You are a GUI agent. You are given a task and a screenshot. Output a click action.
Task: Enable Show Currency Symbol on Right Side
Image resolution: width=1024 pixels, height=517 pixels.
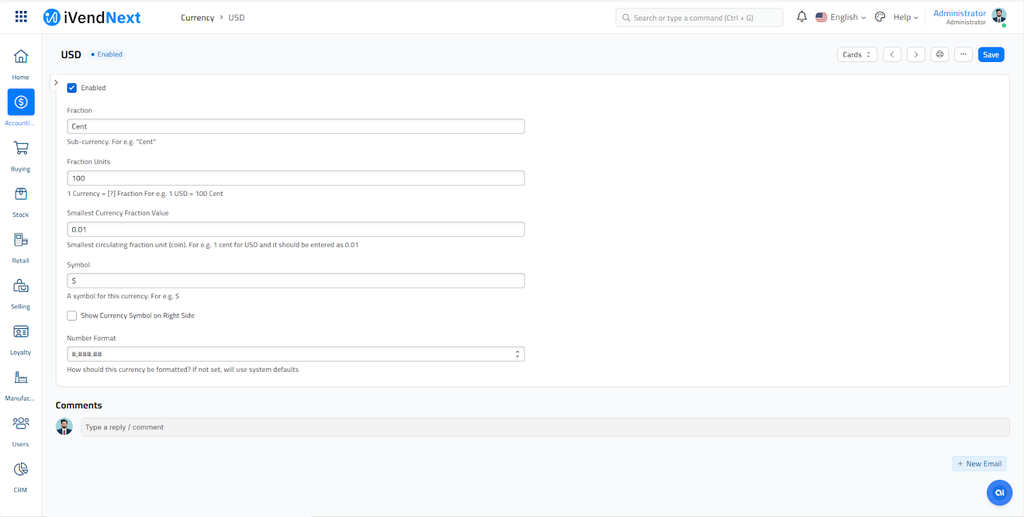tap(72, 316)
